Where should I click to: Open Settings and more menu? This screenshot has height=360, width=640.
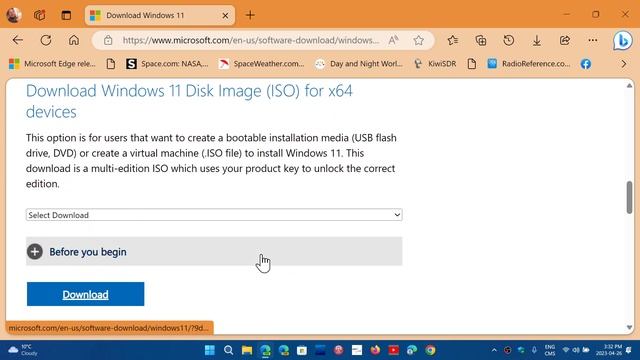click(593, 40)
